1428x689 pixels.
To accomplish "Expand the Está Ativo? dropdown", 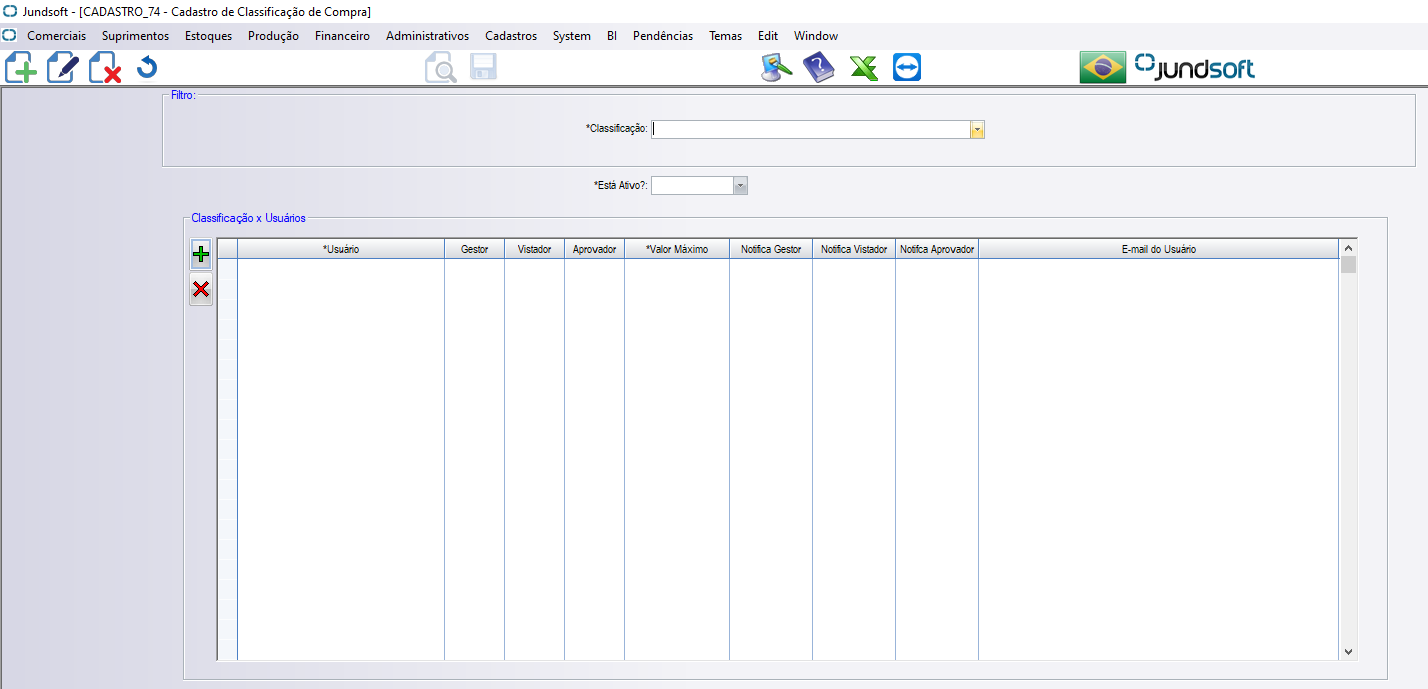I will (x=740, y=186).
